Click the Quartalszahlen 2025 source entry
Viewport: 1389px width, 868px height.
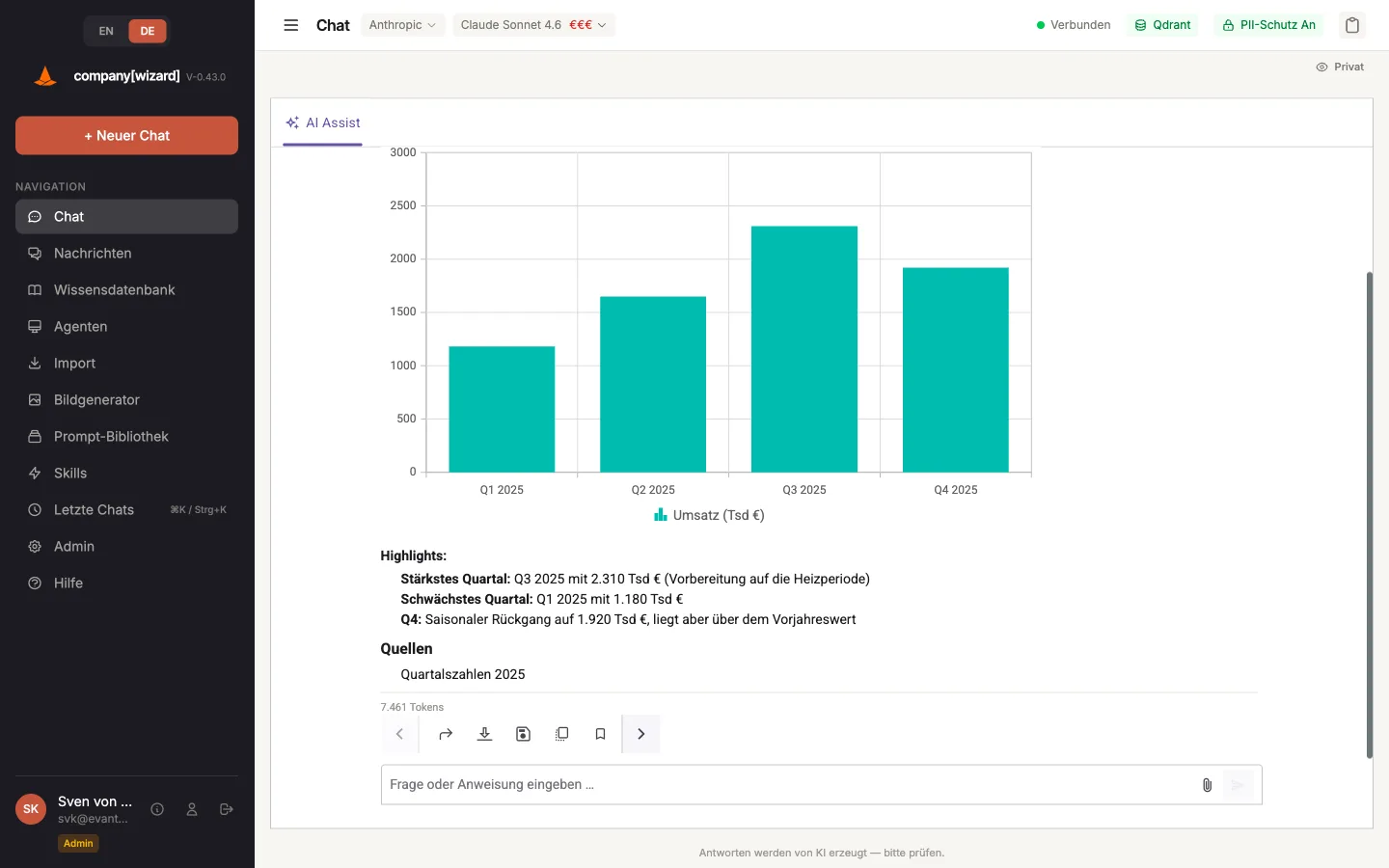[x=463, y=674]
